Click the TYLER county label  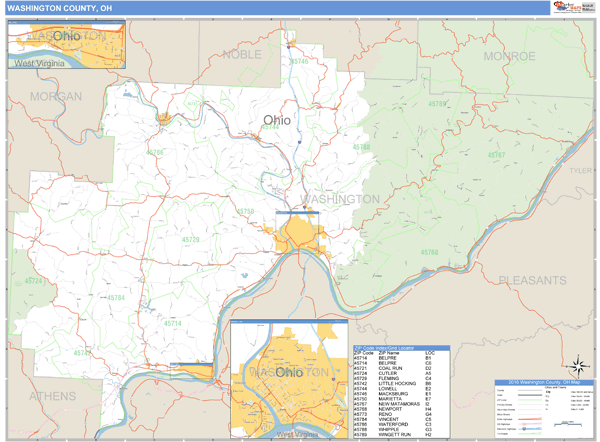pos(580,171)
